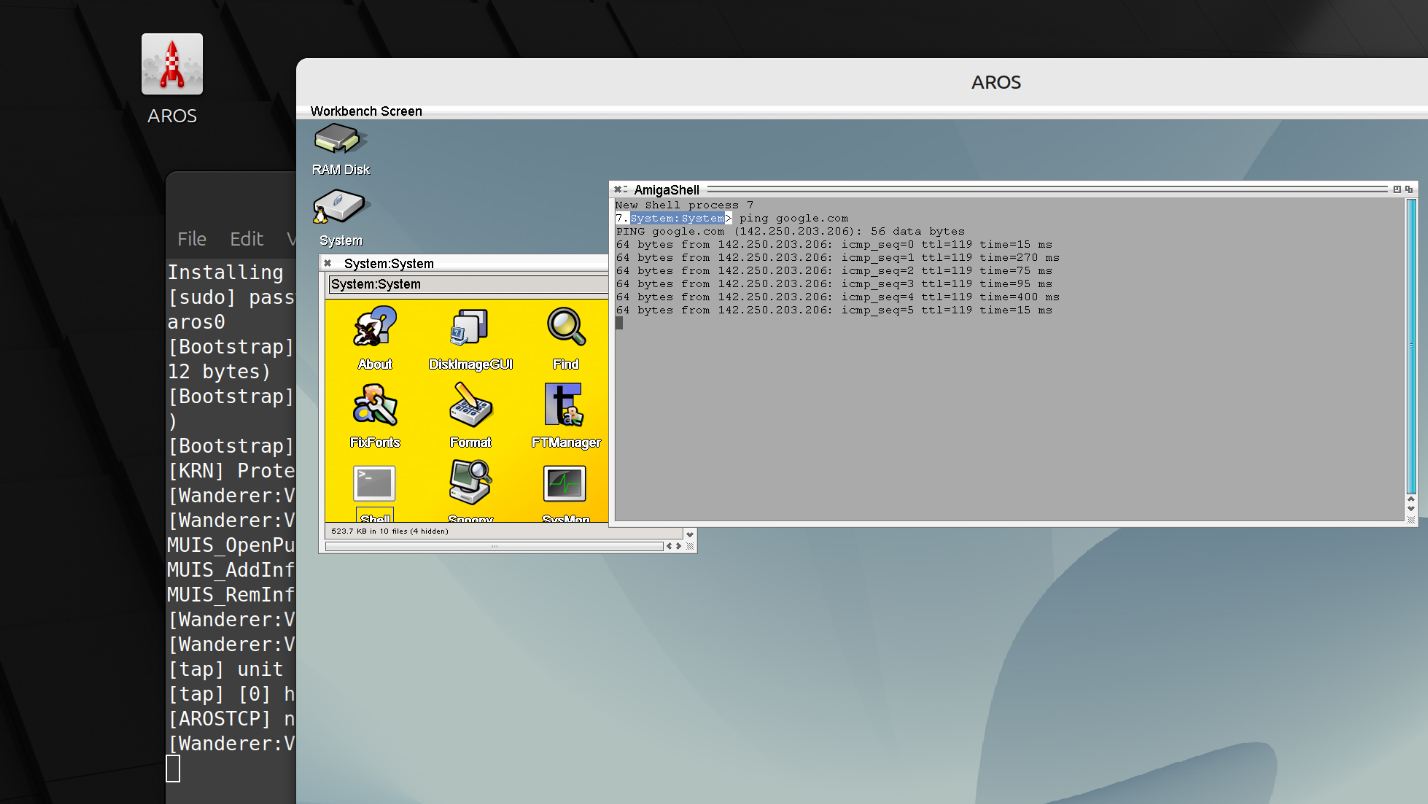Click the highlighted System:System shell prompt
The width and height of the screenshot is (1428, 804).
click(677, 218)
